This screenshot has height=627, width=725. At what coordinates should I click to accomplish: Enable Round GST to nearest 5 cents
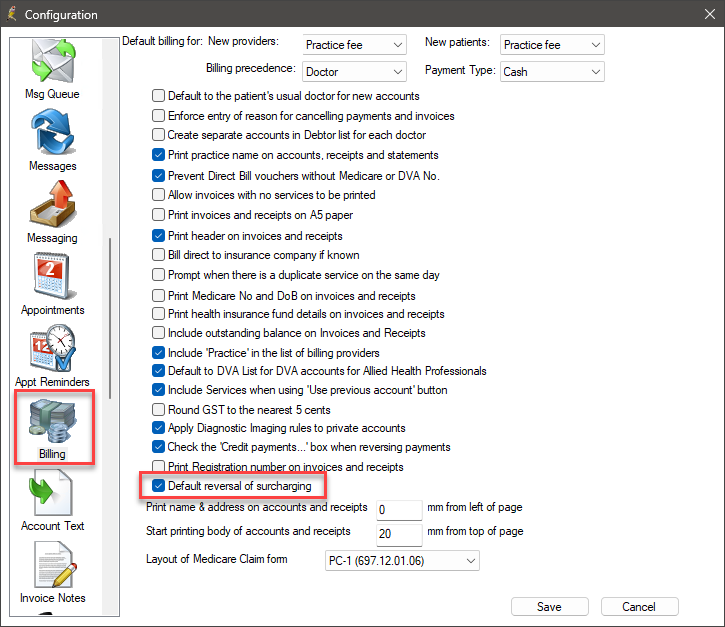point(159,410)
